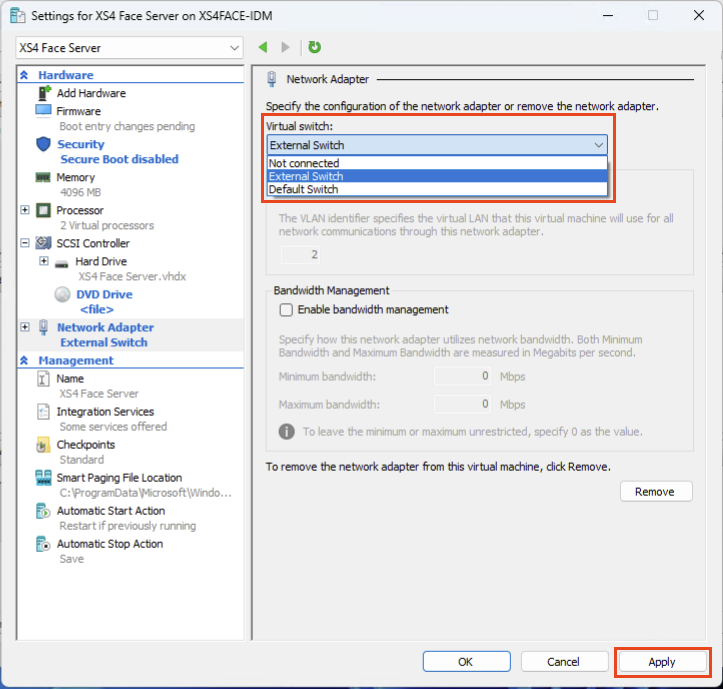
Task: Collapse the SCSI Controller tree node
Action: tap(25, 243)
